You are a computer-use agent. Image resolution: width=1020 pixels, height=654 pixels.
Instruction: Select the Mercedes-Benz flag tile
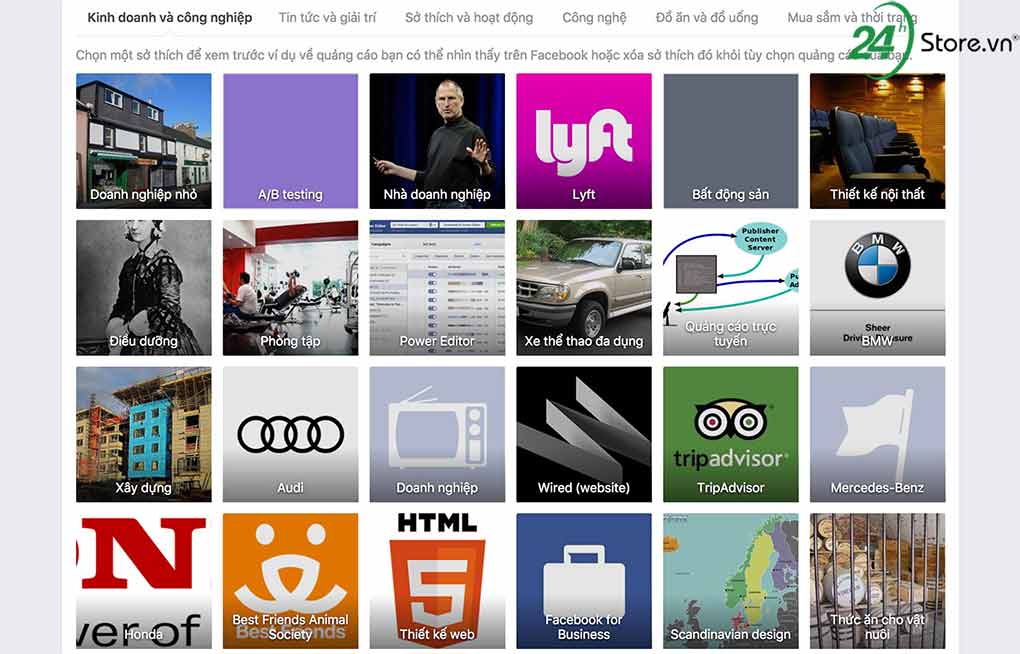(877, 434)
